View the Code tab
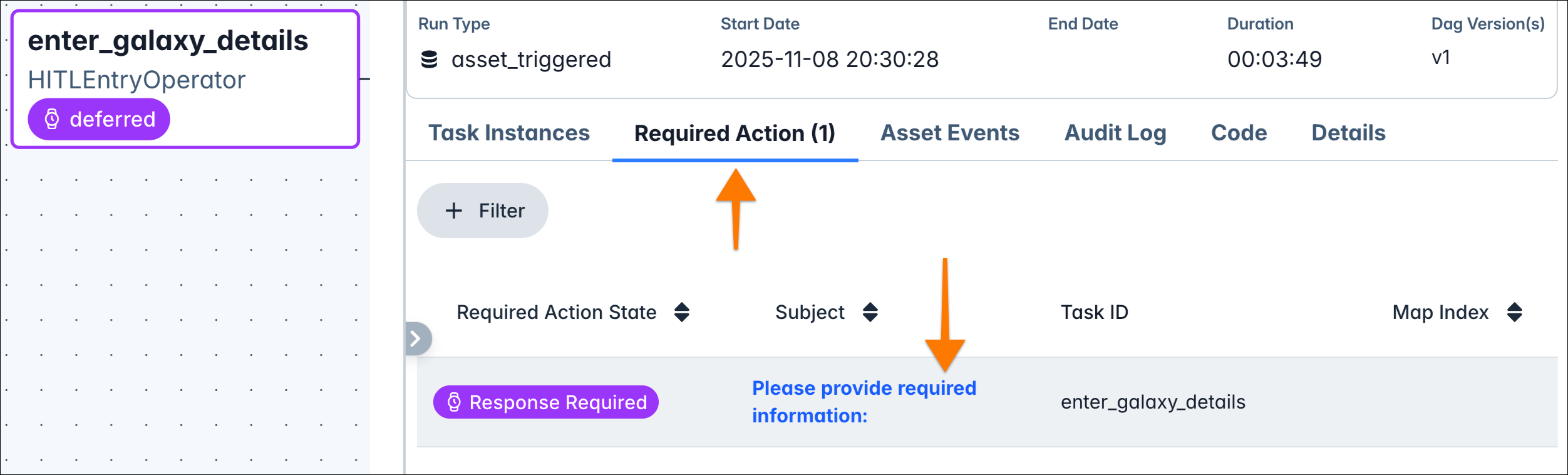The width and height of the screenshot is (1568, 475). click(x=1239, y=132)
